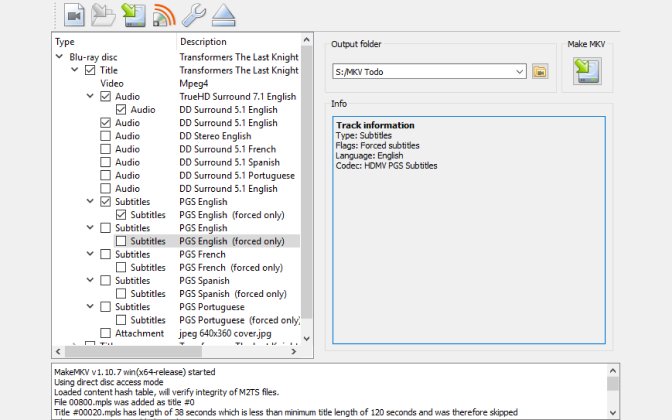
Task: Check the PGS Portuguese subtitles box
Action: 105,307
